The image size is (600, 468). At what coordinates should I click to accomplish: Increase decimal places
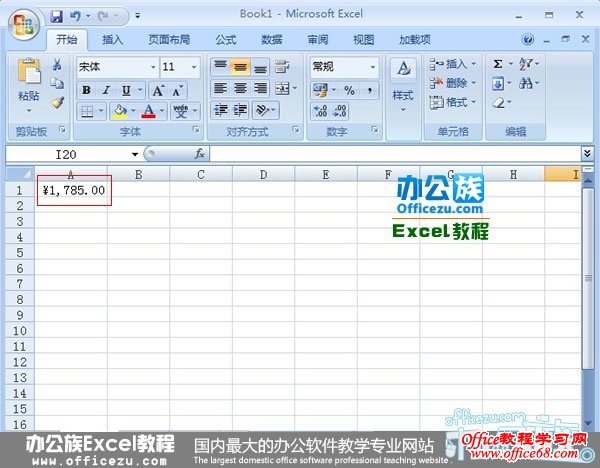pyautogui.click(x=321, y=111)
